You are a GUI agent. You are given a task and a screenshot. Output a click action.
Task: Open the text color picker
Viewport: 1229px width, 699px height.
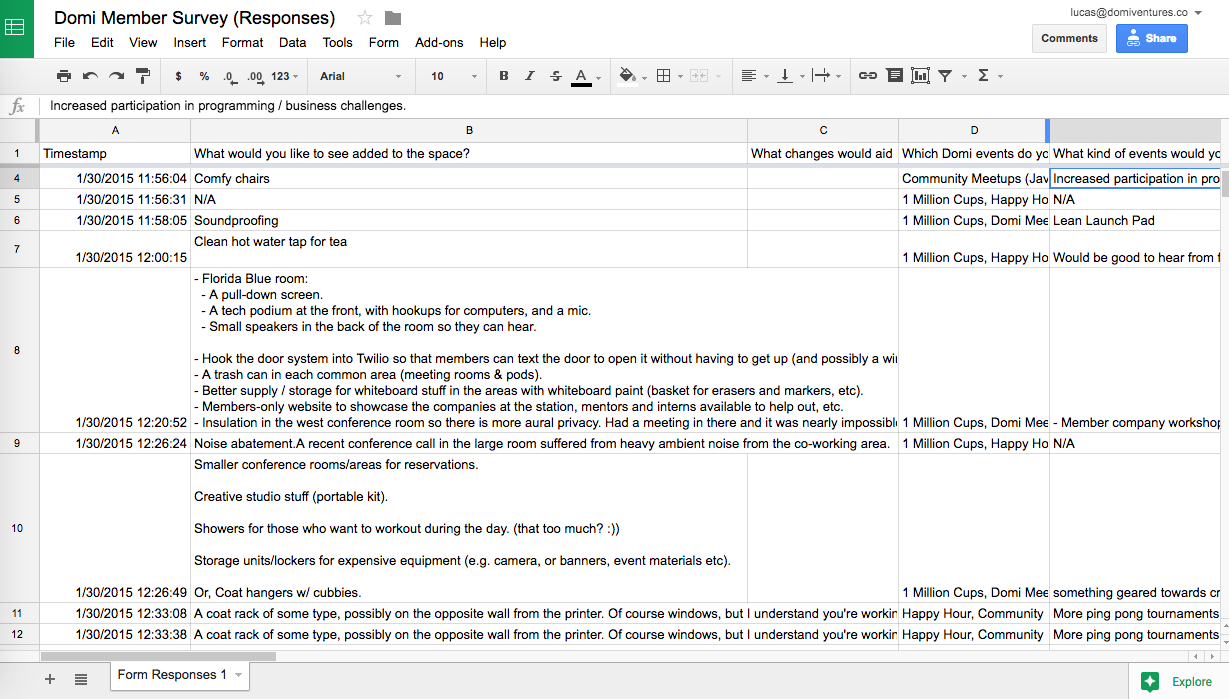(582, 77)
